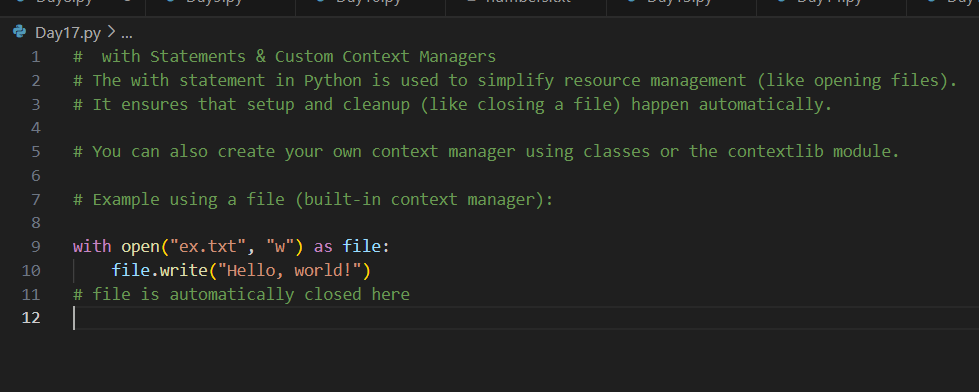The image size is (979, 392).
Task: Click the 'with' keyword on line 9
Action: pos(92,247)
